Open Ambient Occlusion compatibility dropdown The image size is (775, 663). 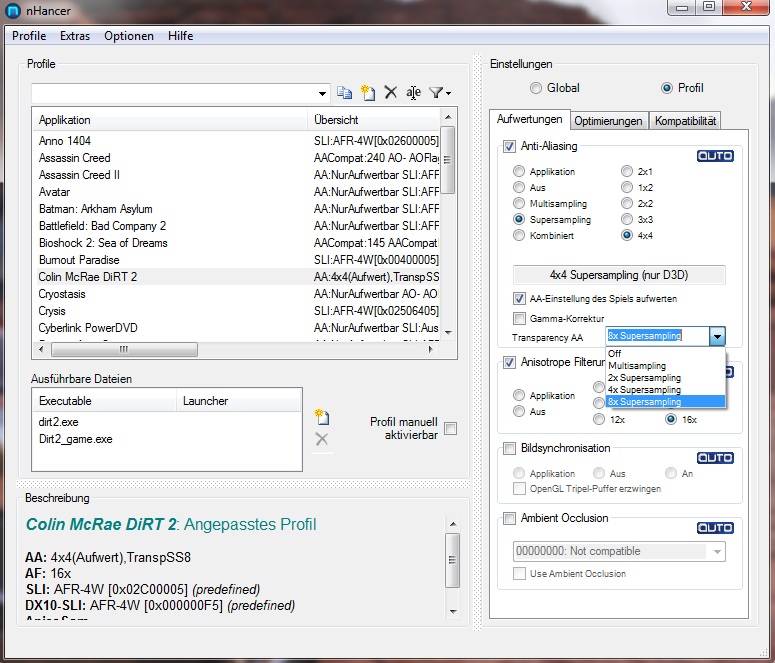click(x=717, y=551)
